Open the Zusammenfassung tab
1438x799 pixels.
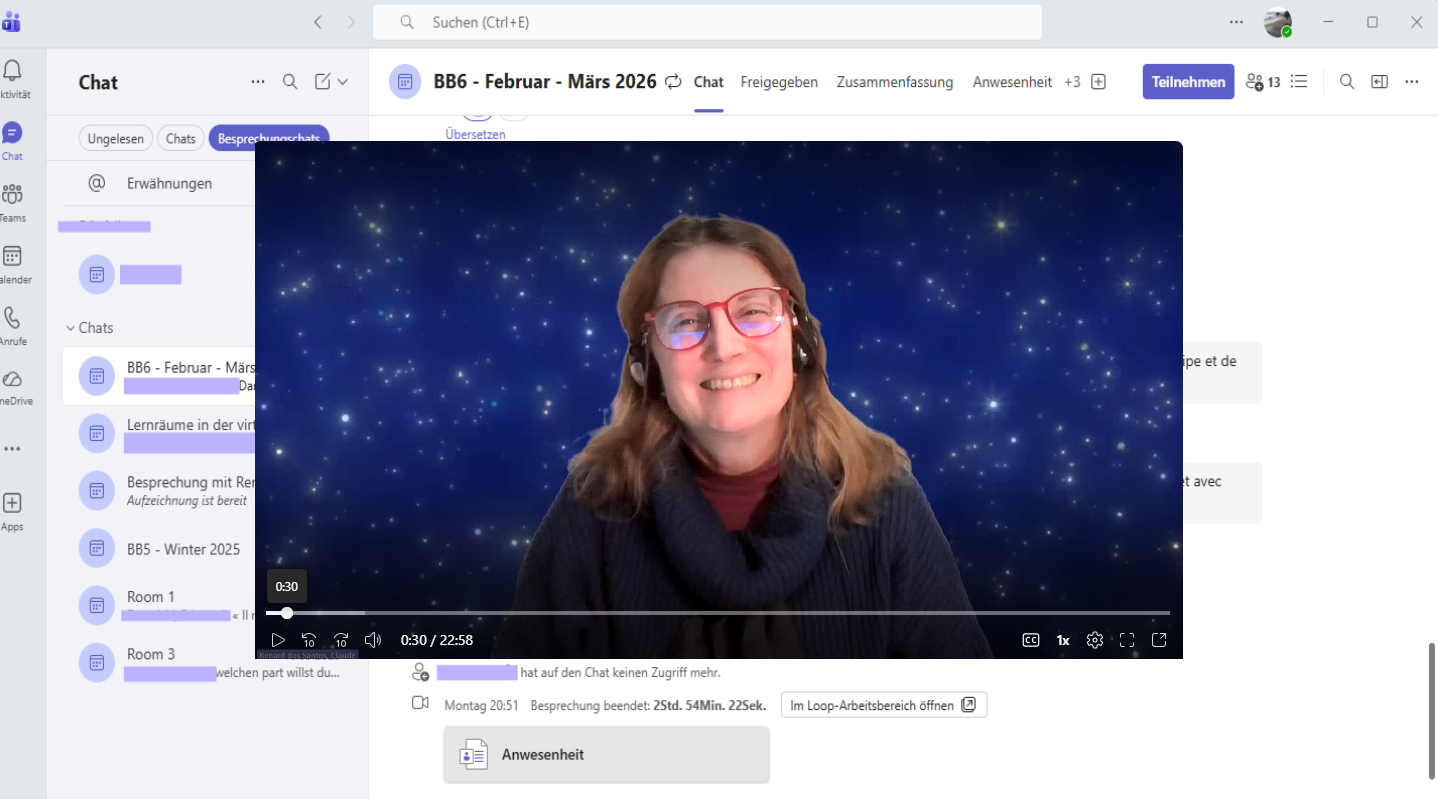coord(895,82)
